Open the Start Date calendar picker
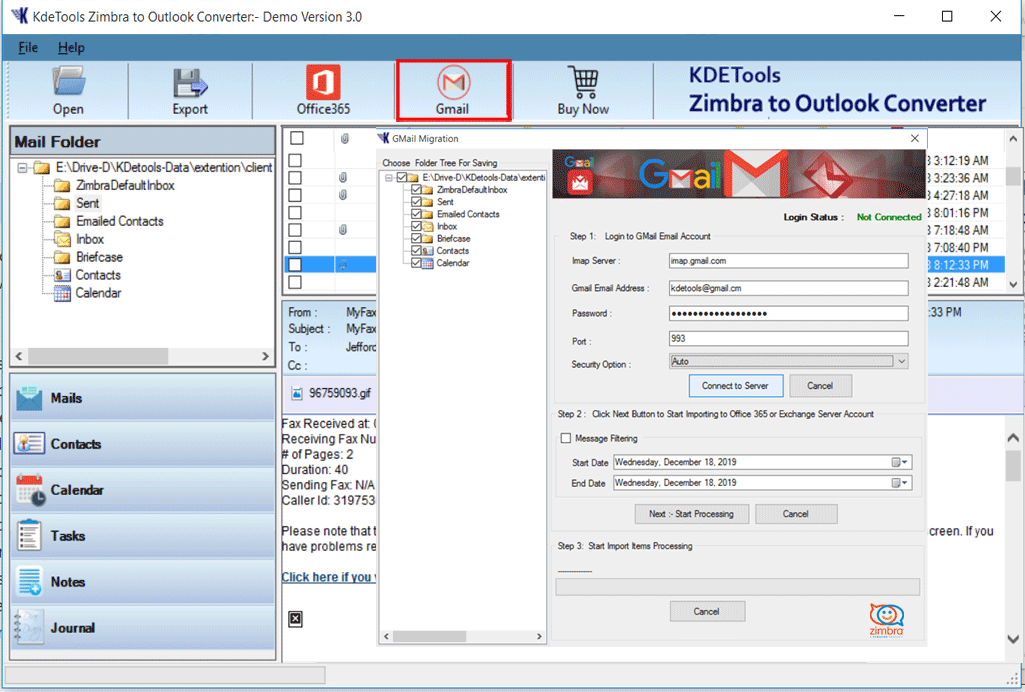The width and height of the screenshot is (1025, 692). [x=900, y=462]
